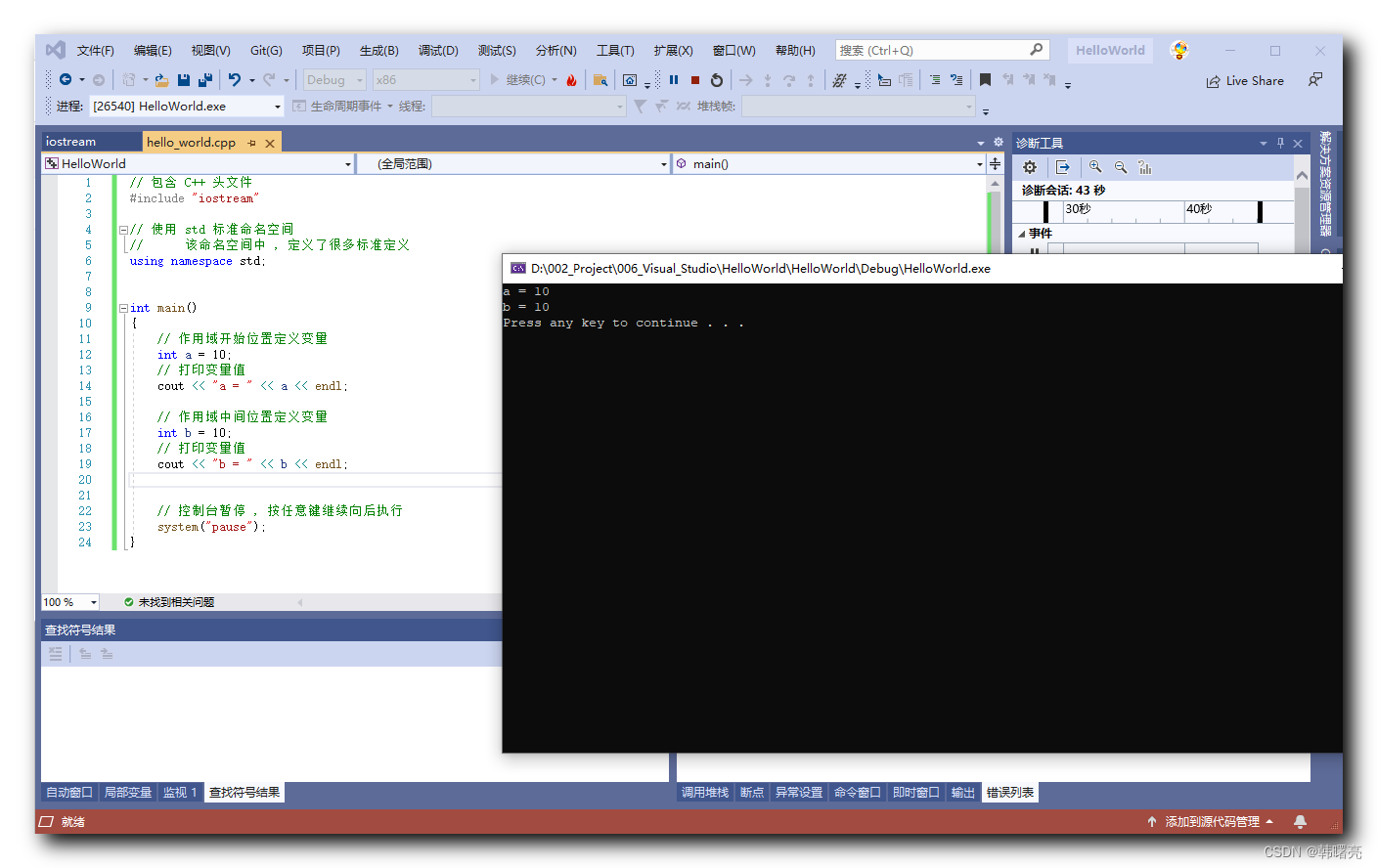1377x868 pixels.
Task: Collapse the std namespace comment block
Action: [x=124, y=230]
